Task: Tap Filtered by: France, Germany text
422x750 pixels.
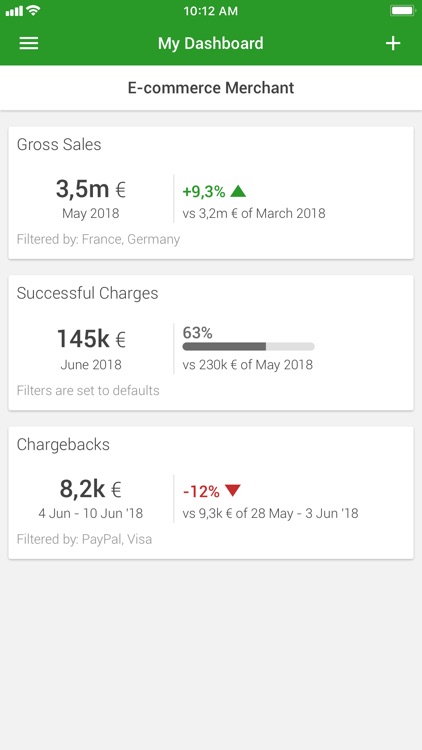Action: [x=98, y=239]
